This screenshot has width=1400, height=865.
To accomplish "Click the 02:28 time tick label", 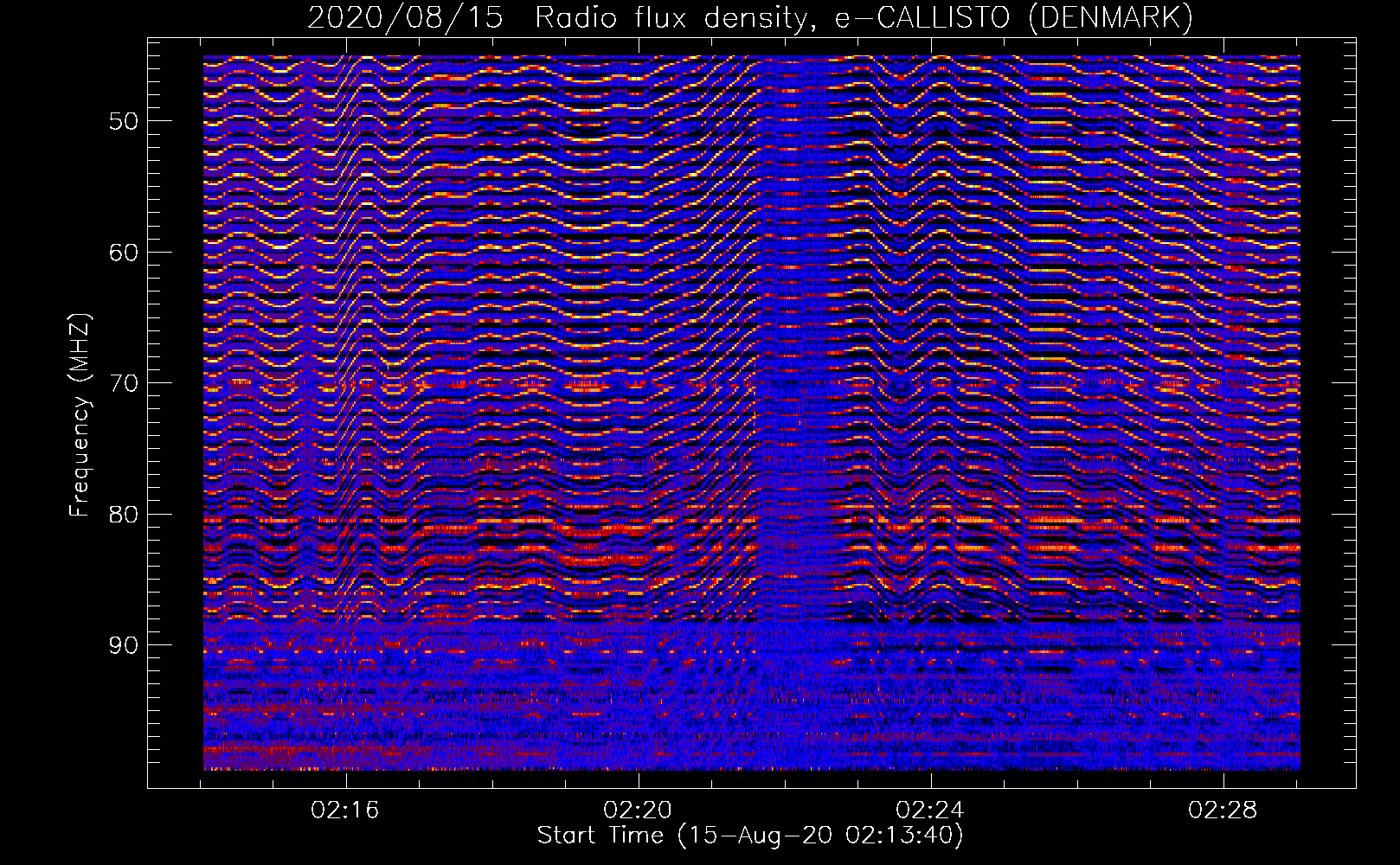I will [1223, 811].
